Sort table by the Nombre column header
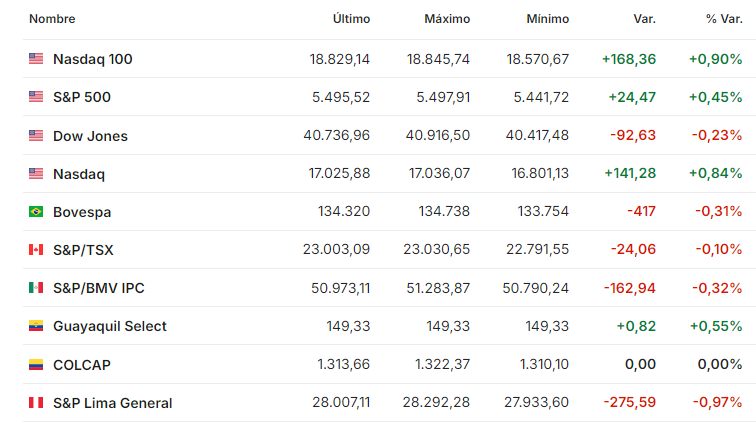Screen dimensions: 756x423 52,19
